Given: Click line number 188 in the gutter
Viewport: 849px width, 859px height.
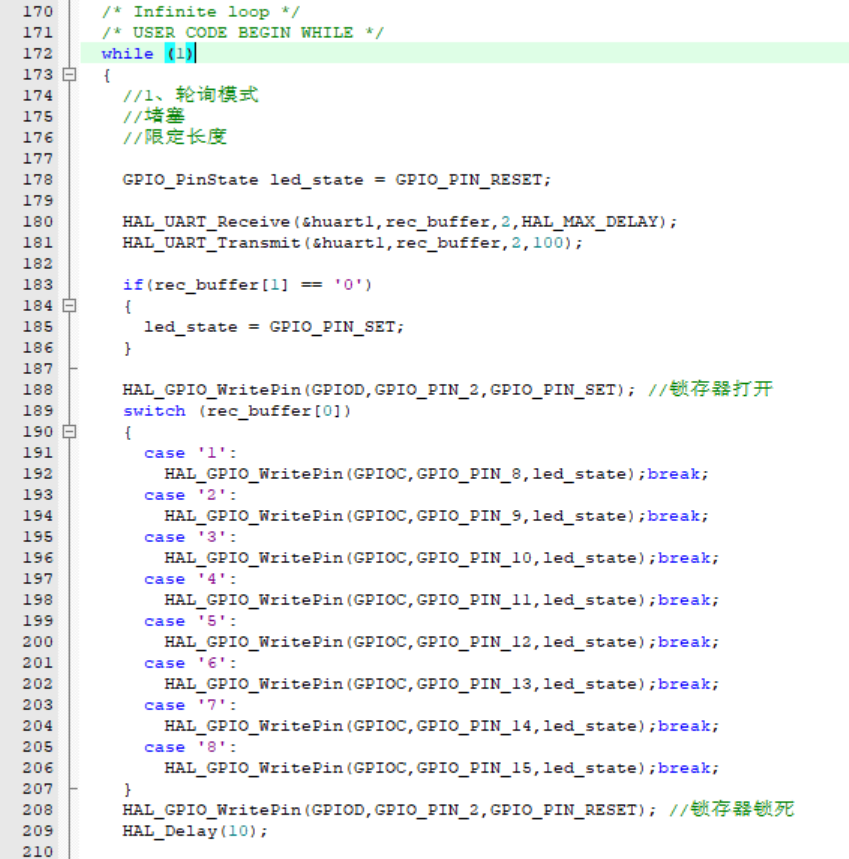Looking at the screenshot, I should pos(37,390).
